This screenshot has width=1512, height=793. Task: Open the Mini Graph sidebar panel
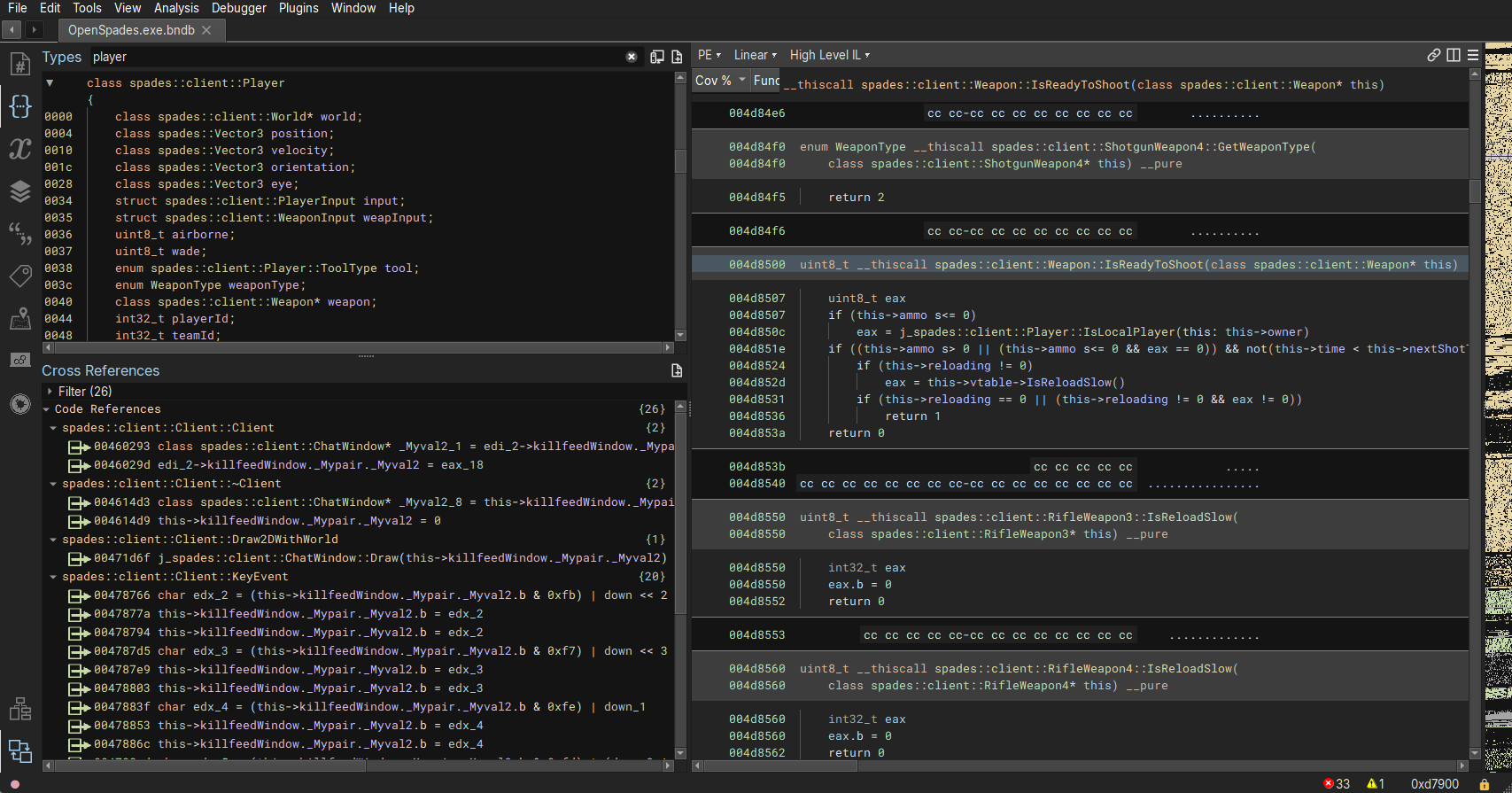(19, 709)
